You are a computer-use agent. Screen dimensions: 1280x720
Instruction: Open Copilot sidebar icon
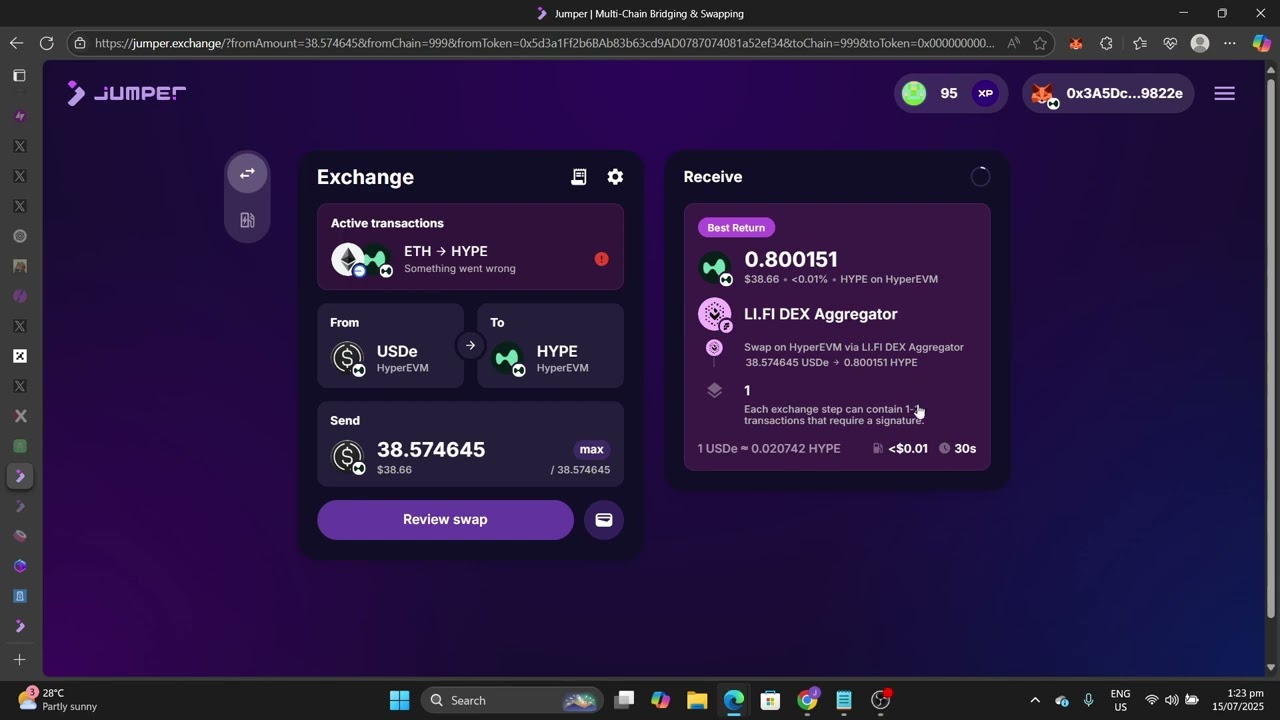1262,43
